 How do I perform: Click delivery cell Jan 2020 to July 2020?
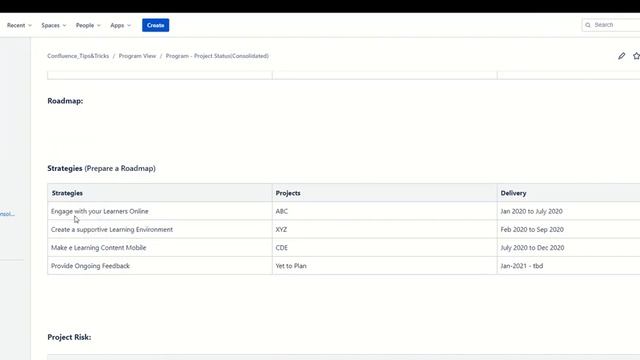(569, 211)
